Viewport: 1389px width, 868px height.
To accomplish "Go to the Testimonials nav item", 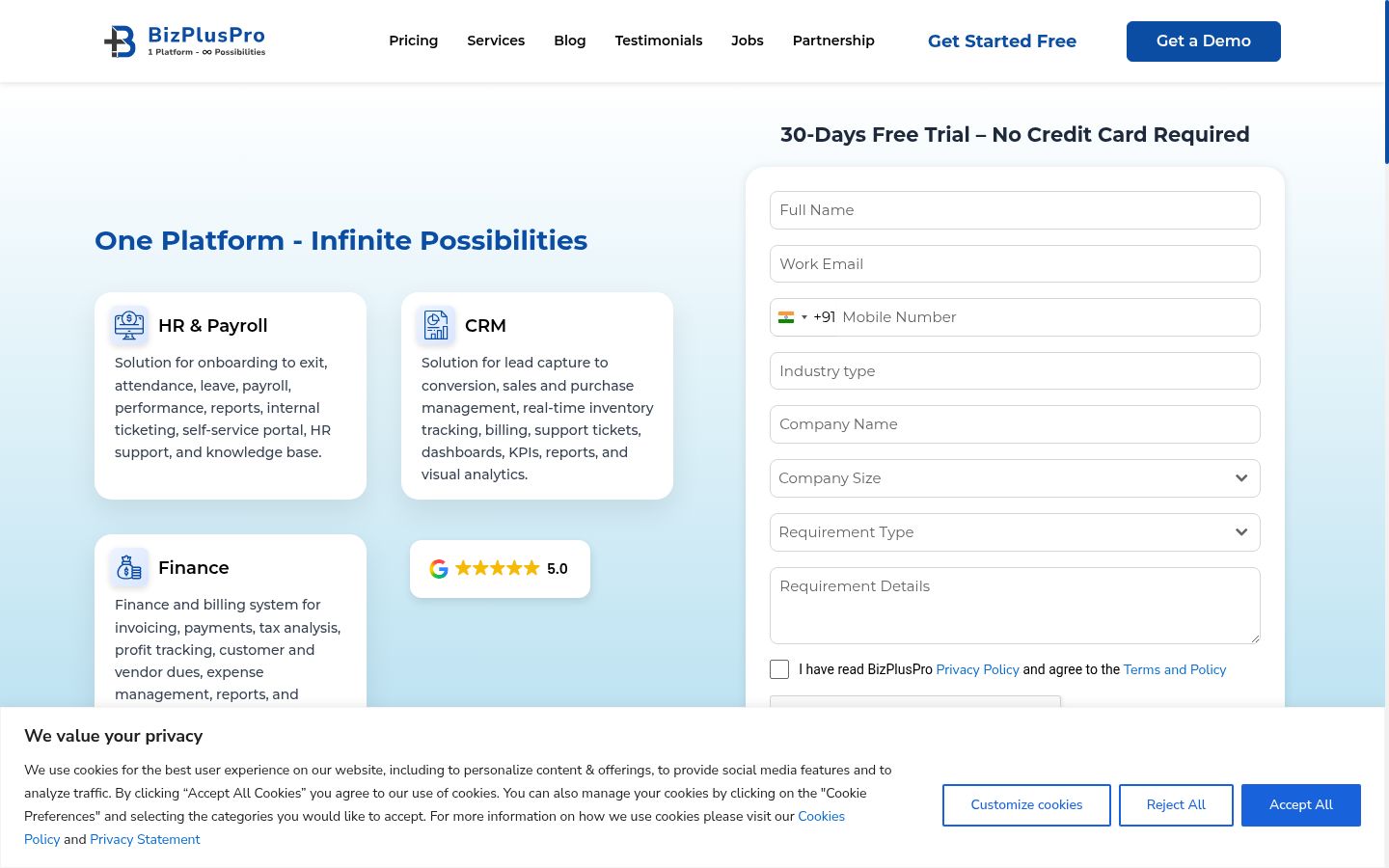I will pos(659,41).
